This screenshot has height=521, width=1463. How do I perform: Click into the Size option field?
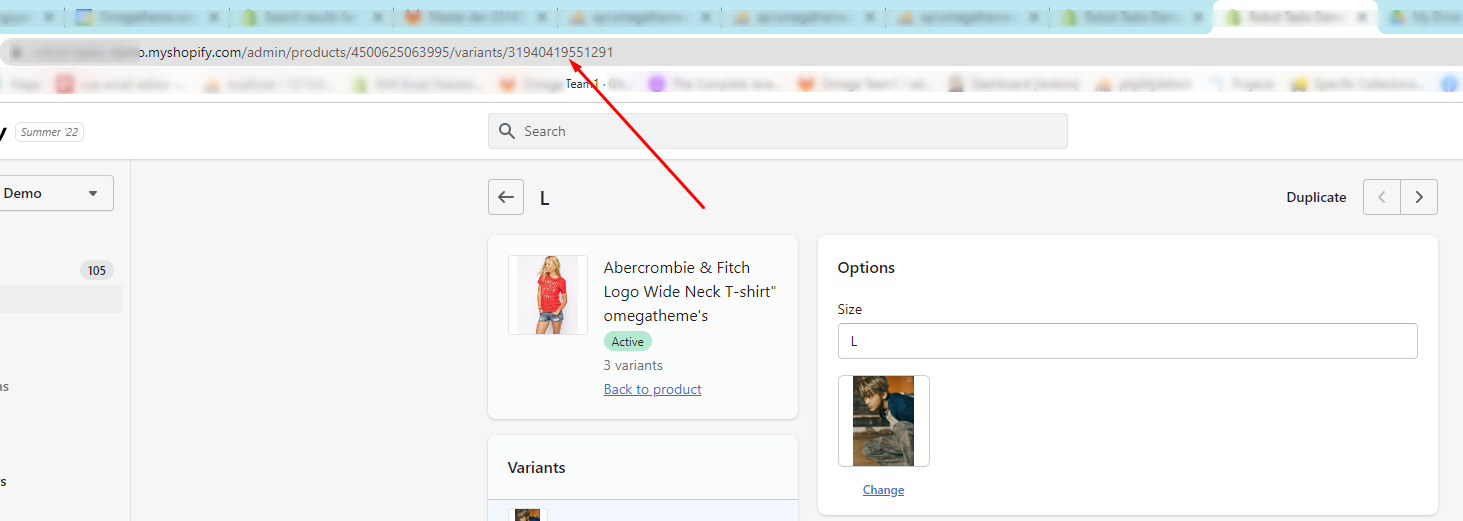pos(1127,341)
